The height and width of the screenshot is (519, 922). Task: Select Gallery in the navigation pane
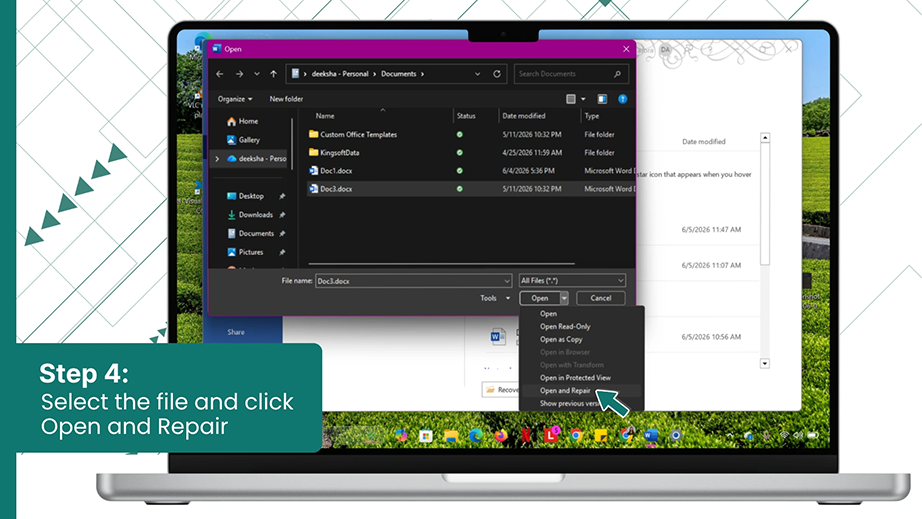pos(243,140)
